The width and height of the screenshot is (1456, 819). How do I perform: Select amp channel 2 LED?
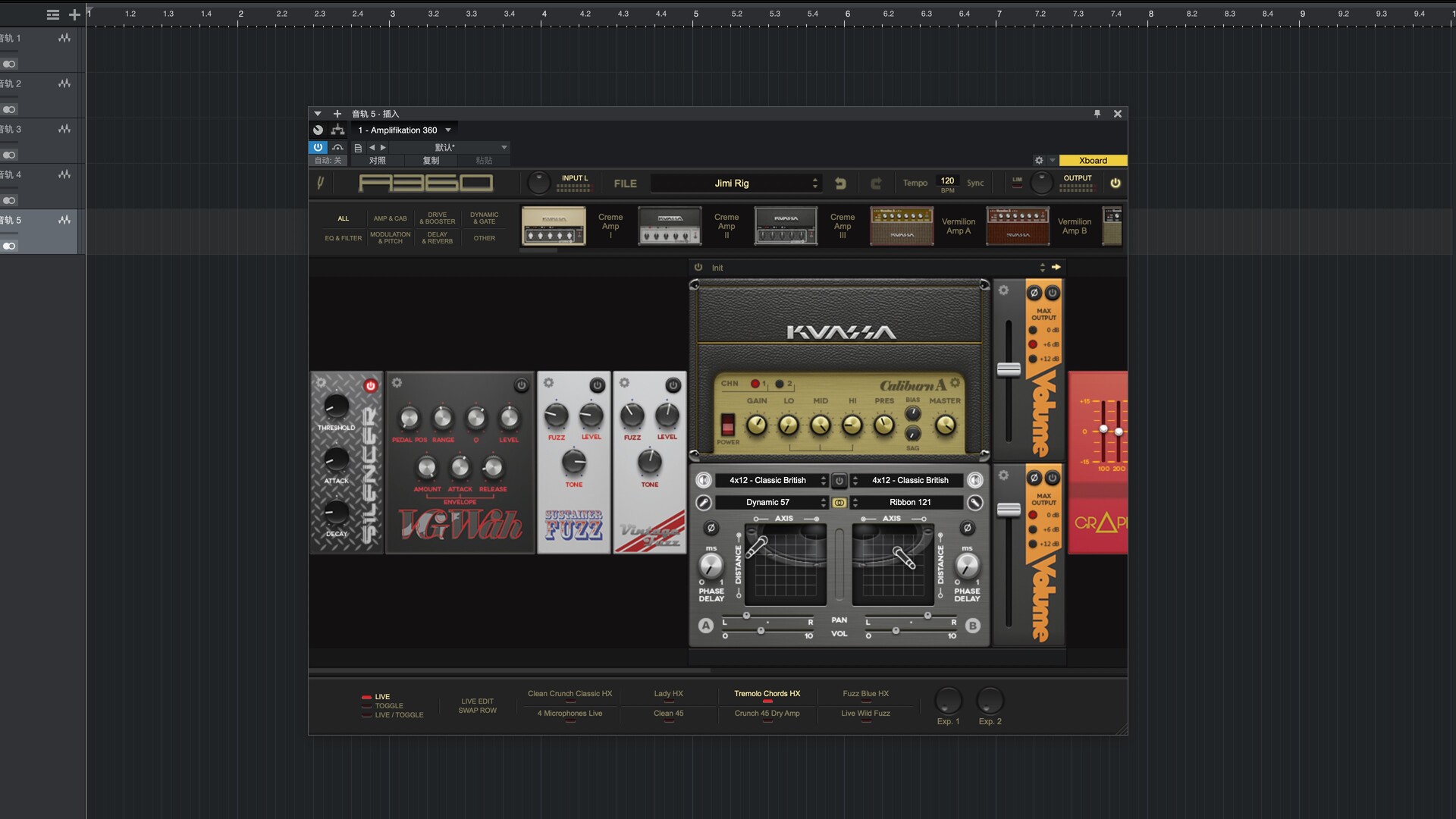[779, 384]
